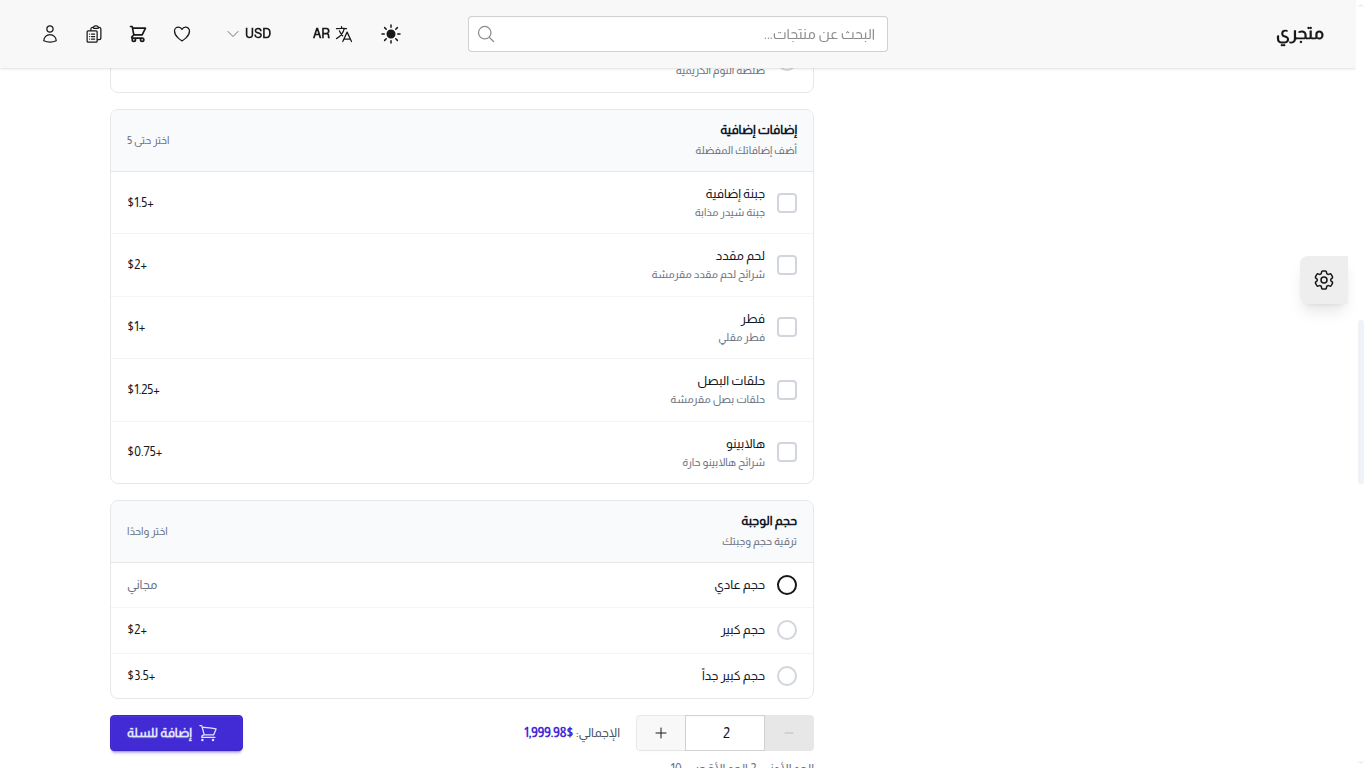
Task: Check the جبنة إضافية add-on checkbox
Action: pos(787,202)
